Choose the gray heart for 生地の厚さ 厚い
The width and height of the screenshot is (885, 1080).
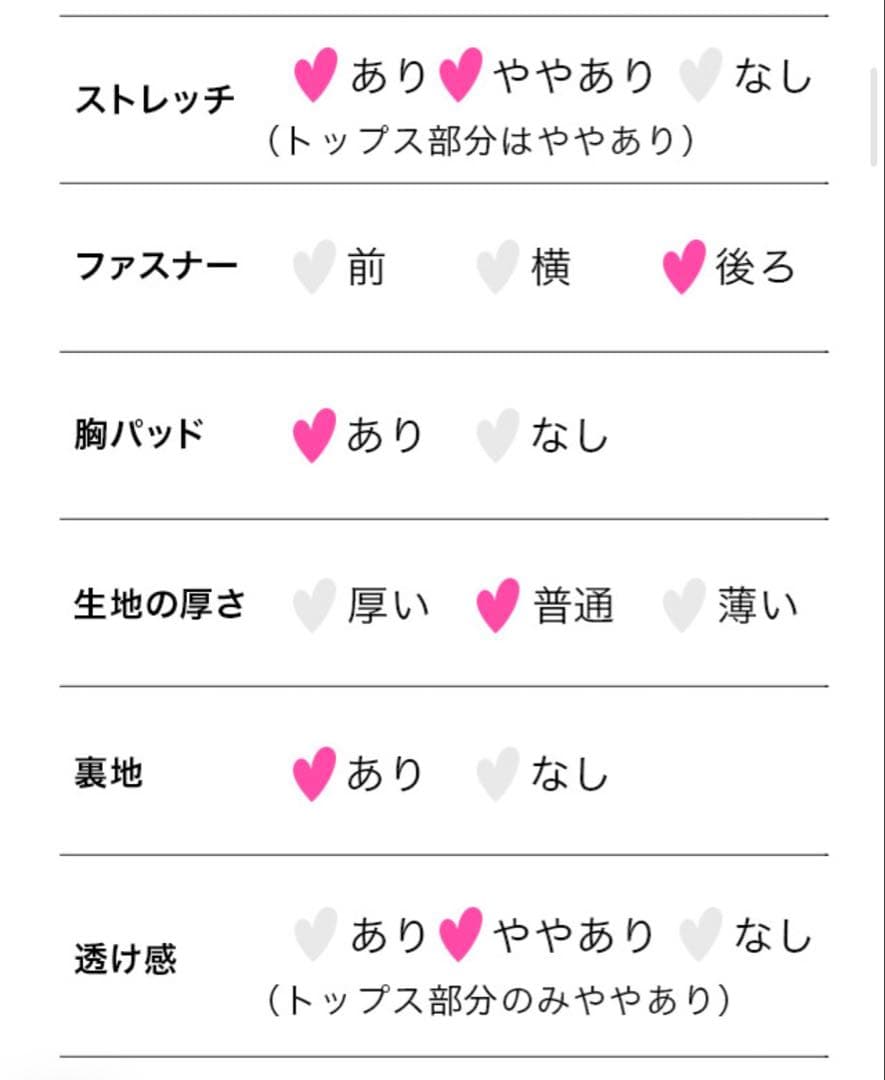pyautogui.click(x=314, y=606)
